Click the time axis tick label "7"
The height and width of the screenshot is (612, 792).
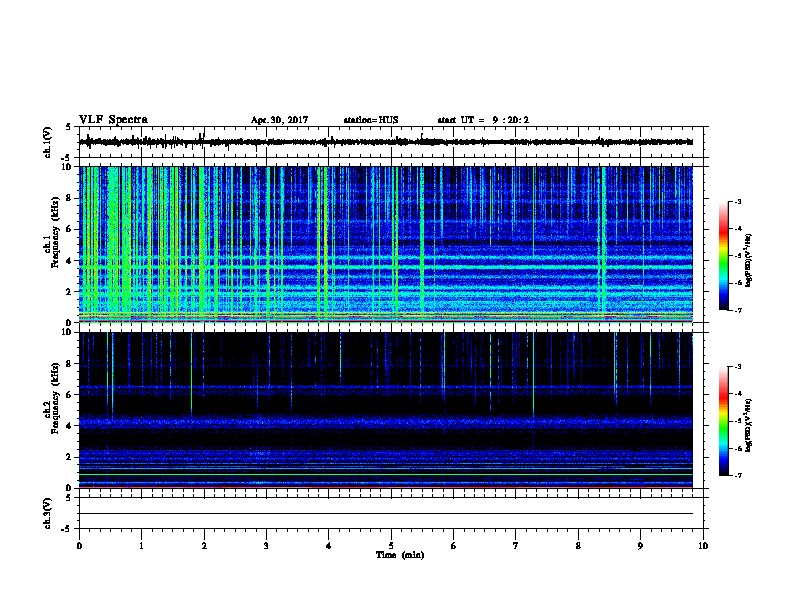[x=516, y=546]
